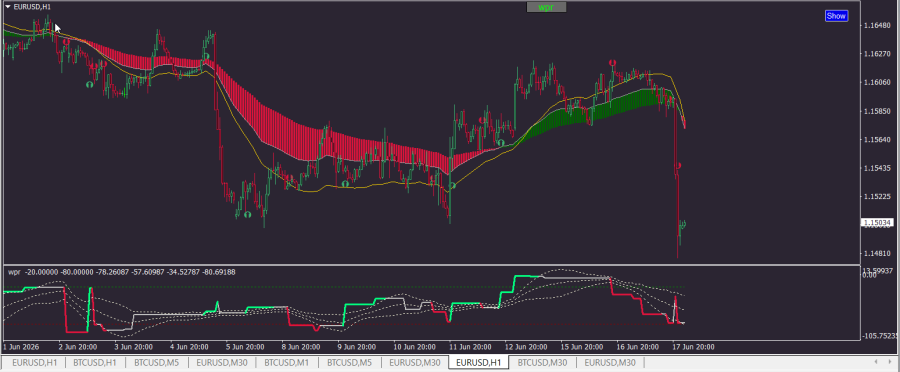Viewport: 900px width, 372px height.
Task: Click the 1.16270 price axis label
Action: click(877, 54)
